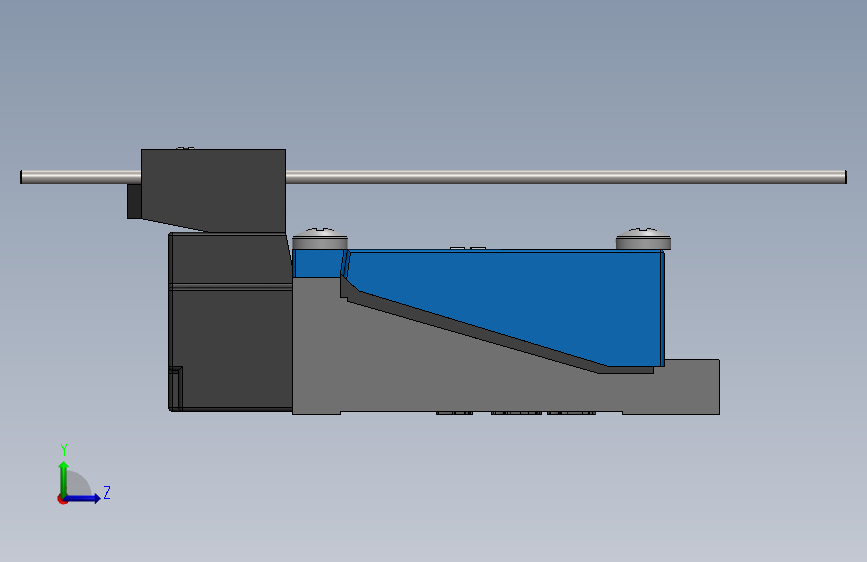Click the "Y" axis label
Screen dimensions: 867x562
point(64,450)
